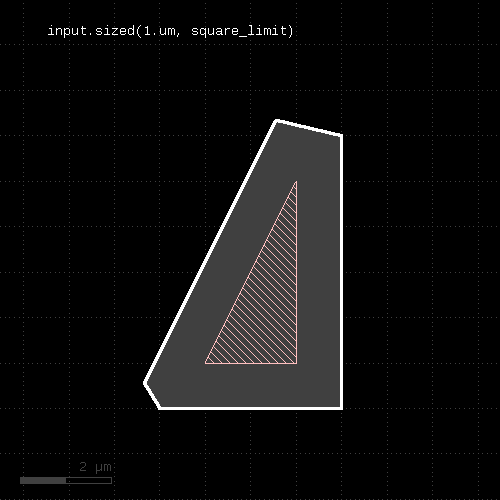Click the empty half of the scale bar
This screenshot has height=500, width=500.
pyautogui.click(x=89, y=480)
